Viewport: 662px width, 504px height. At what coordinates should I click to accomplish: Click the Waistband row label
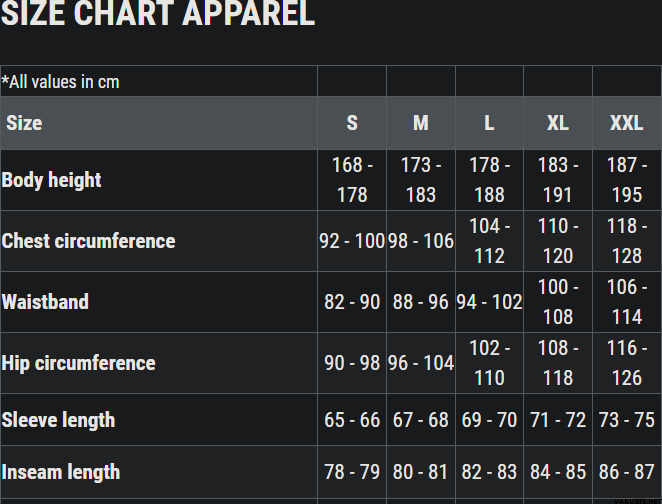(45, 302)
